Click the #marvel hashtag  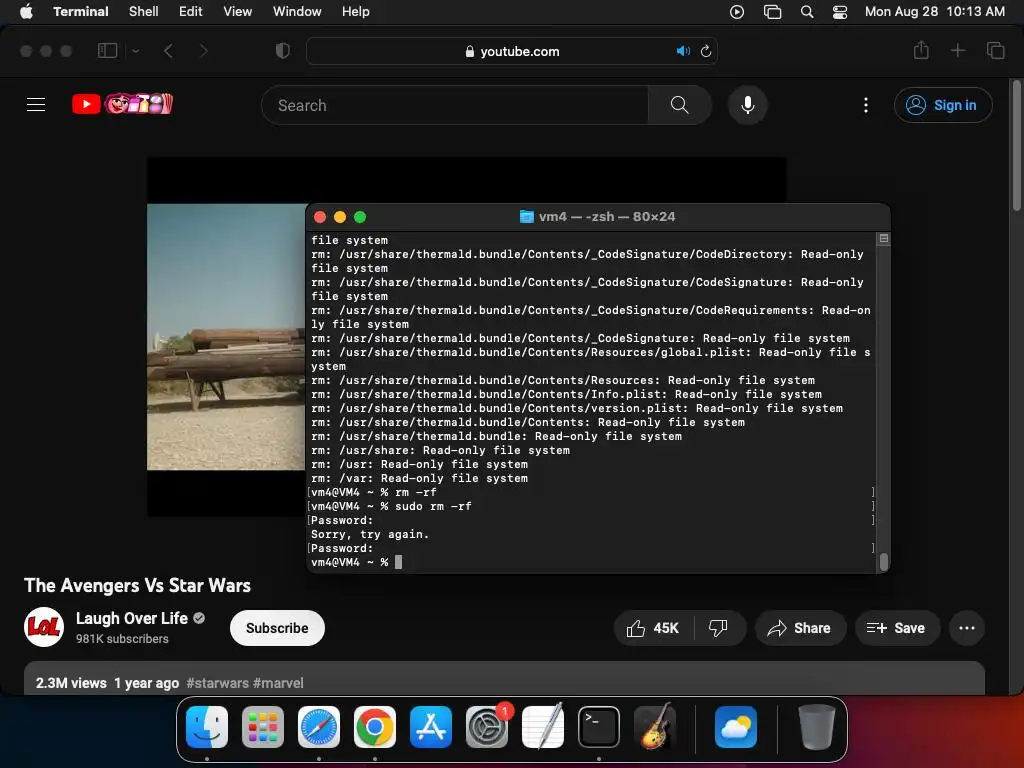coord(278,683)
